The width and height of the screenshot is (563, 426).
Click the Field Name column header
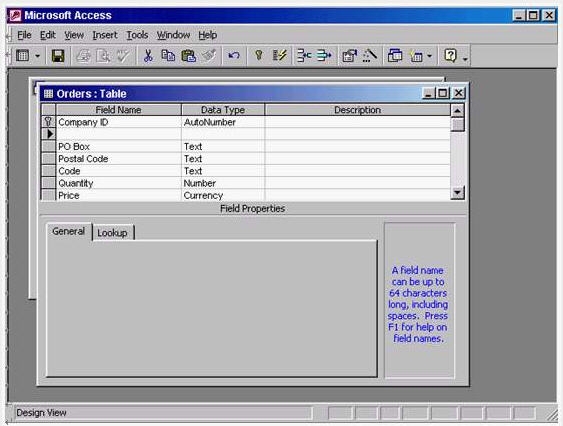[x=118, y=110]
